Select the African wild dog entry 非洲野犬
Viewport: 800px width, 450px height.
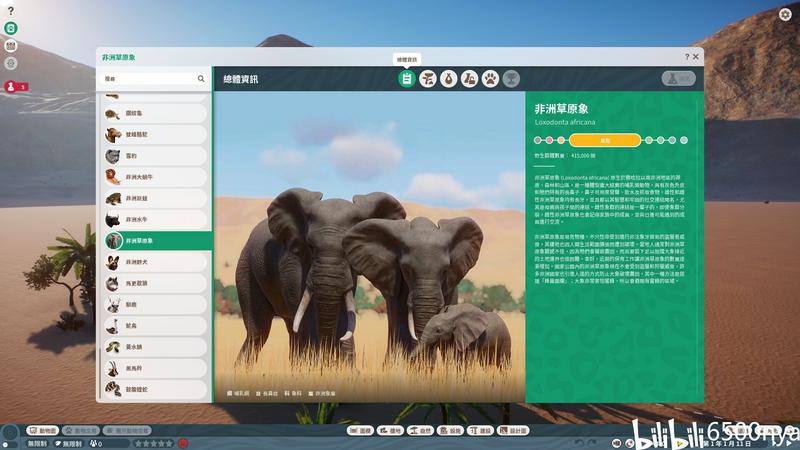click(x=155, y=262)
